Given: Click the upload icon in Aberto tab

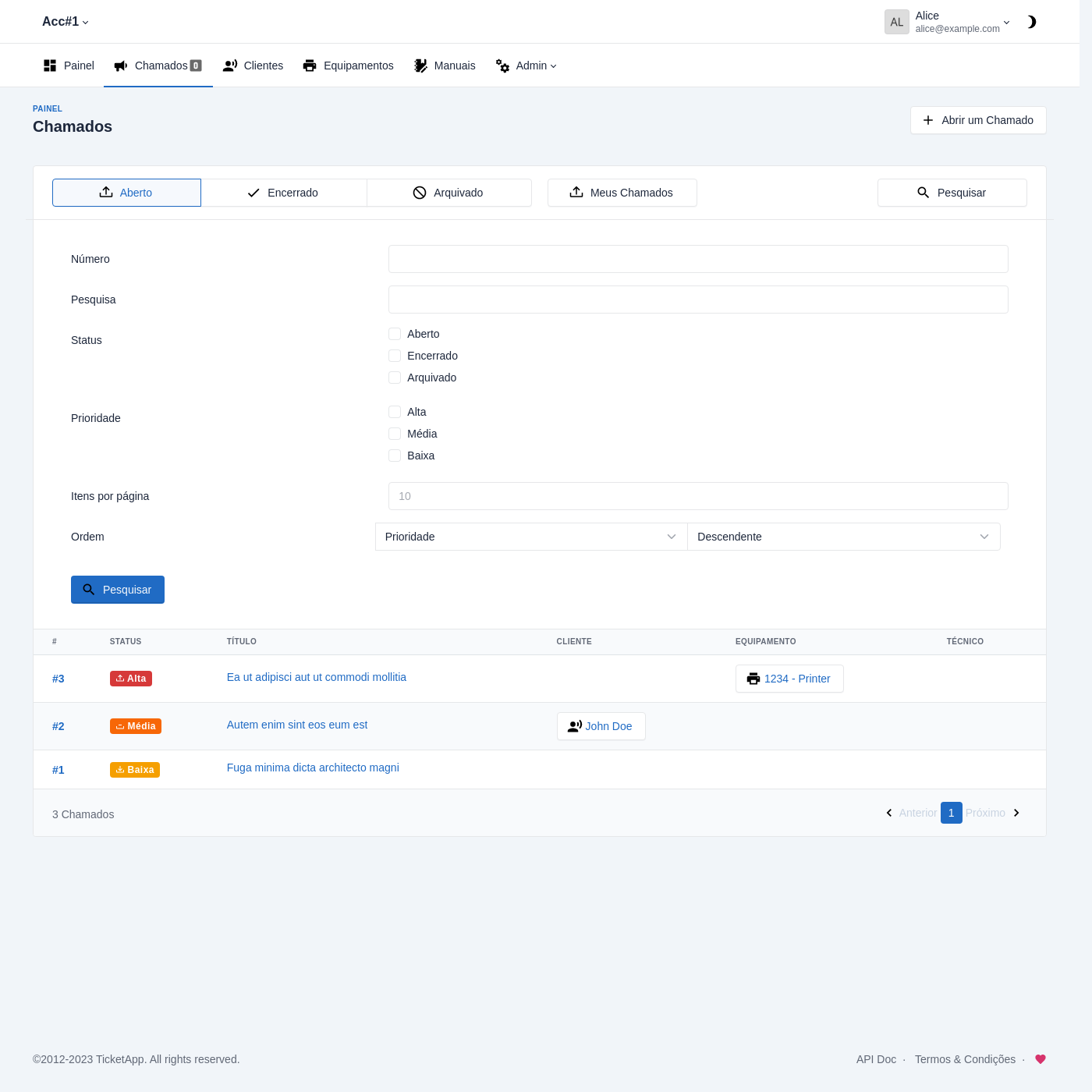Looking at the screenshot, I should point(106,193).
